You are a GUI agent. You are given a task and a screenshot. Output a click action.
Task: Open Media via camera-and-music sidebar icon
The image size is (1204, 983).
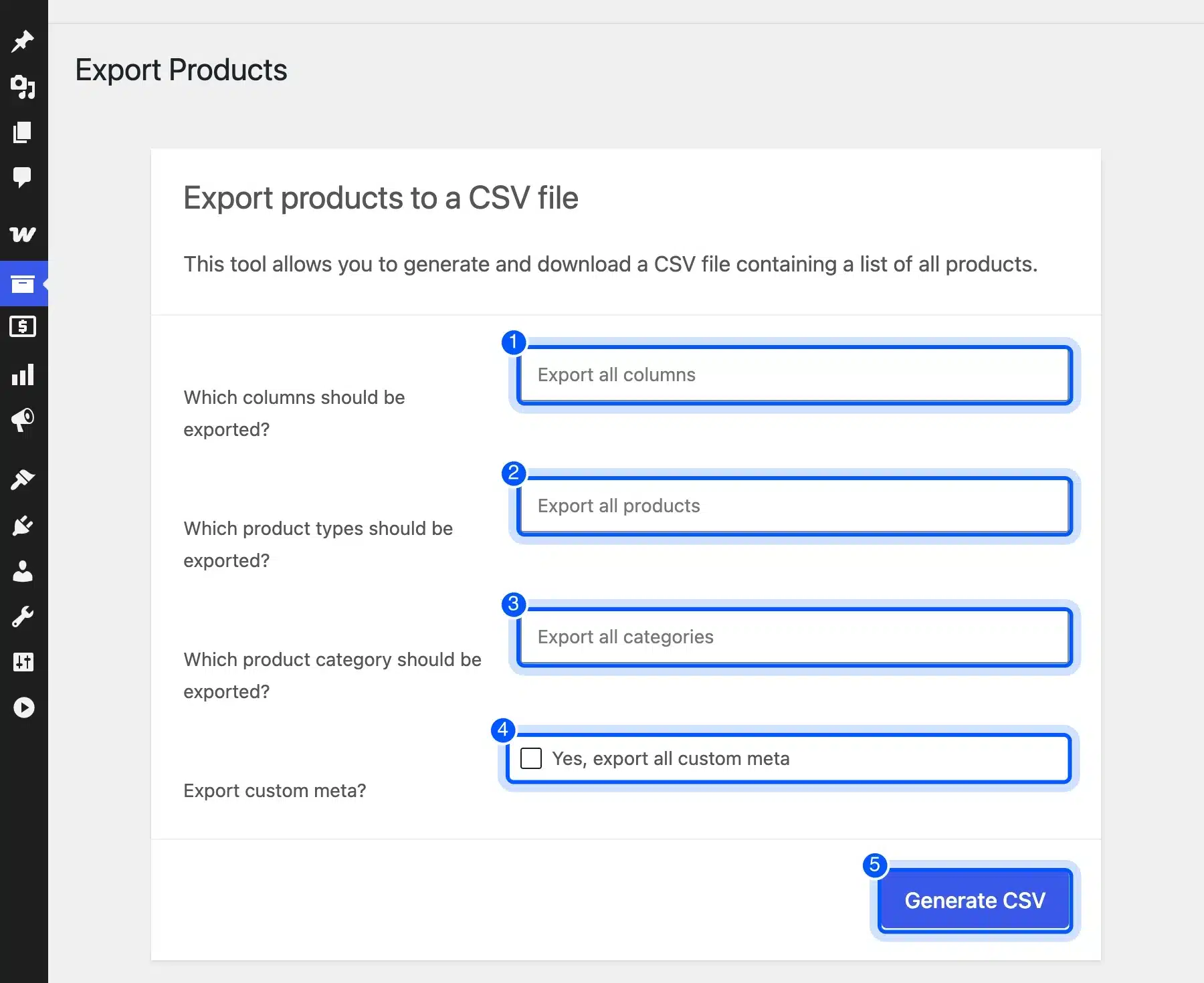pos(23,87)
